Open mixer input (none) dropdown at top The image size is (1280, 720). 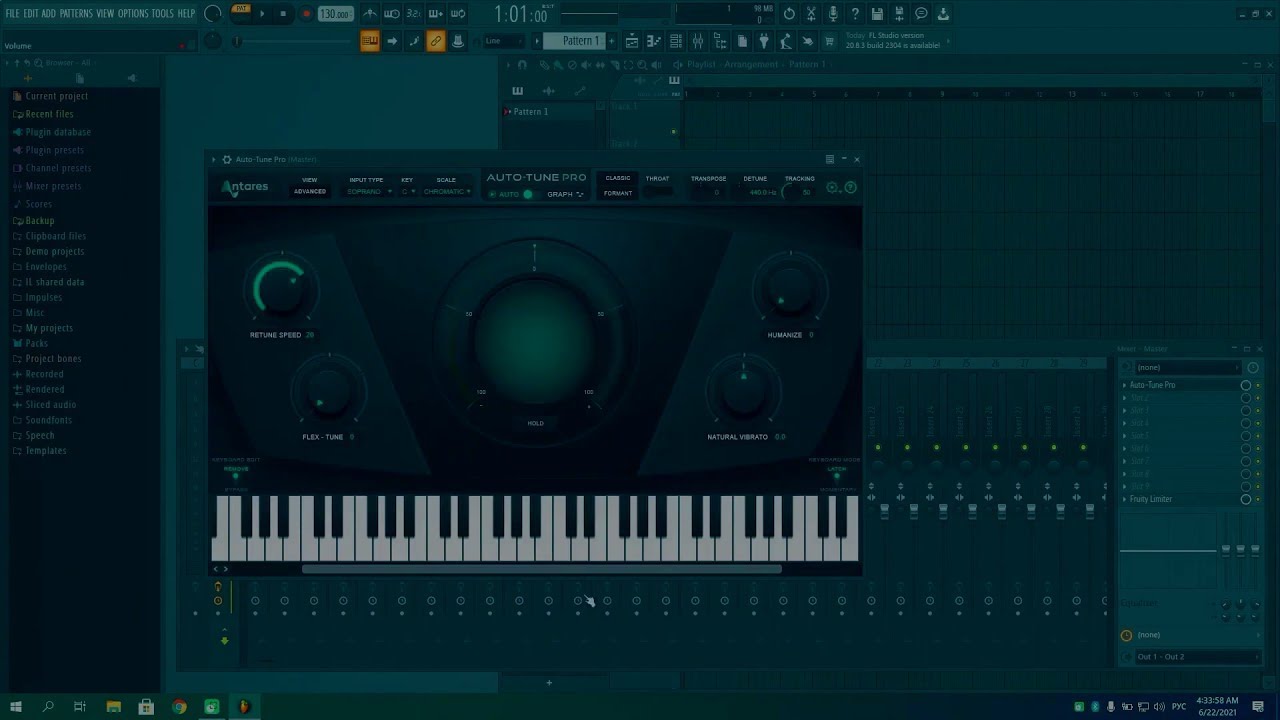(x=1190, y=367)
